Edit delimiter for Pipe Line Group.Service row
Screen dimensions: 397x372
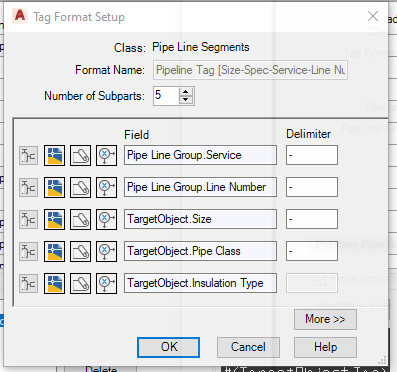312,155
